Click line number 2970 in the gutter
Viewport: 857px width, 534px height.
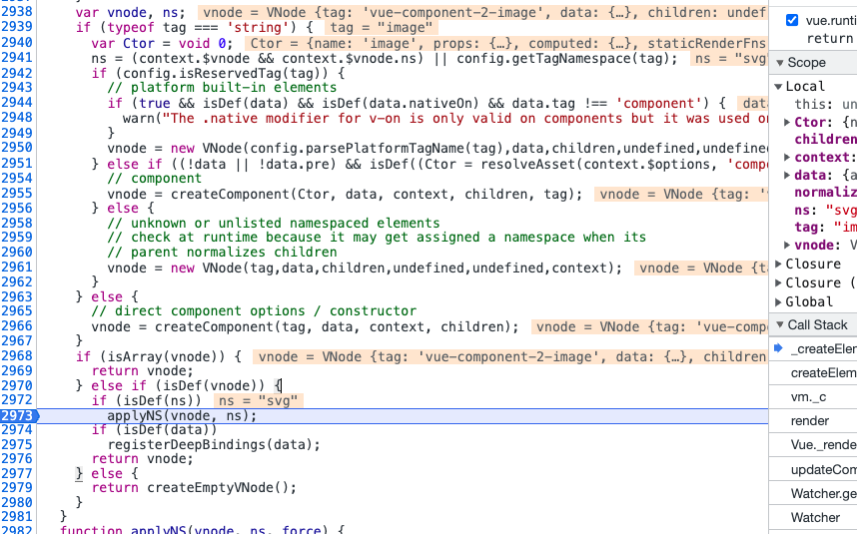point(16,385)
